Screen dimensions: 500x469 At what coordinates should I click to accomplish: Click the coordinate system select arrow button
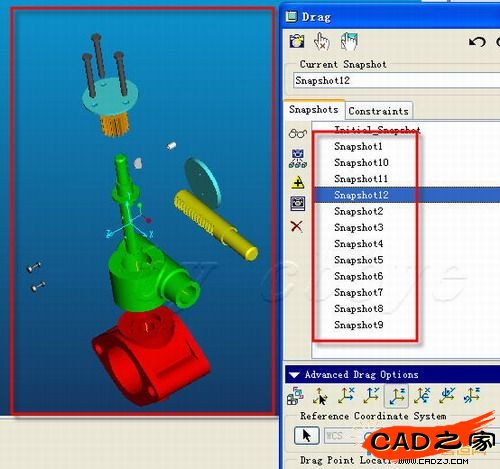click(x=307, y=435)
